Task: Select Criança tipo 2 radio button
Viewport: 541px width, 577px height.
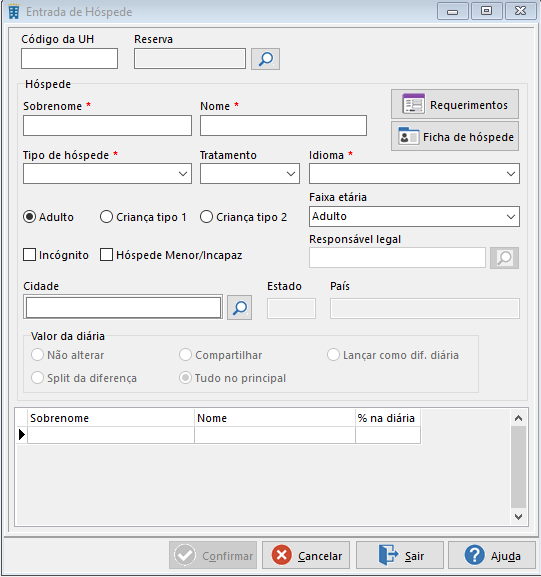Action: point(206,217)
